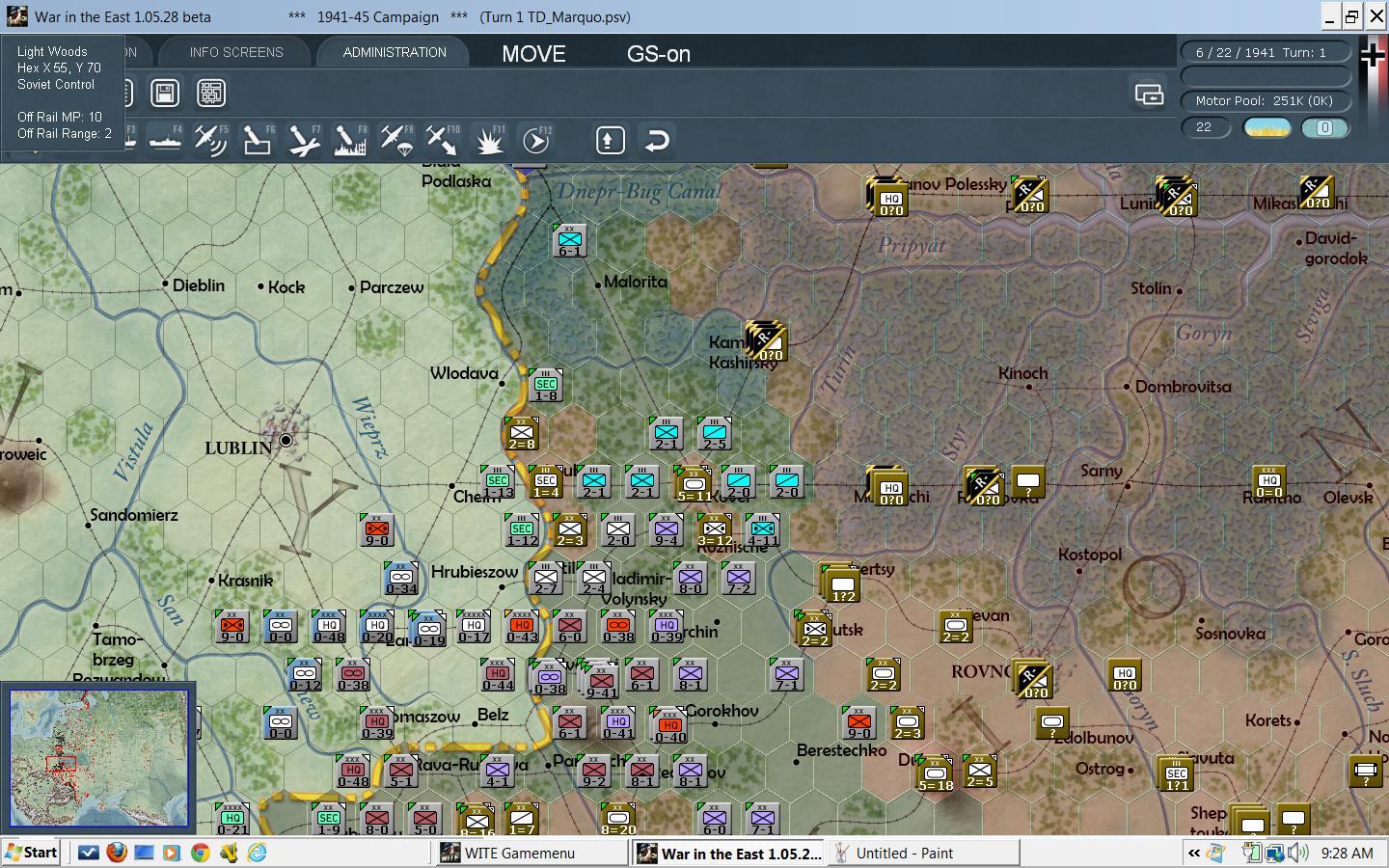Select the 0-34 unit beside Hrubieszow
Screen dimensions: 1389x868
[401, 579]
